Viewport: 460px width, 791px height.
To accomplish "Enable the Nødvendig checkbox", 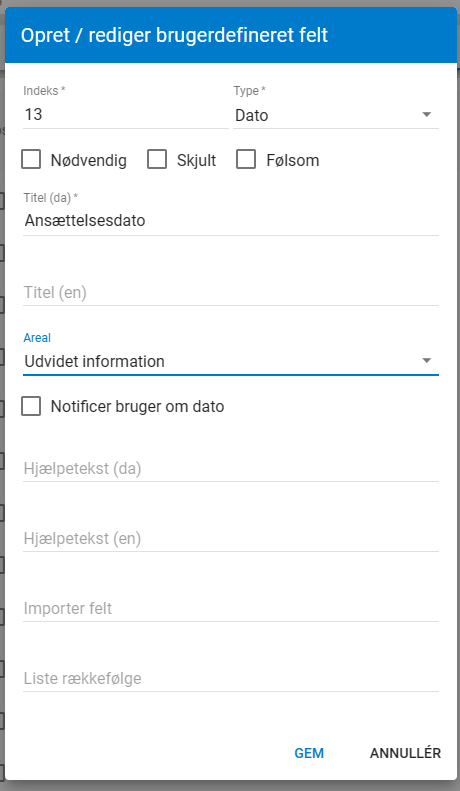I will point(31,160).
